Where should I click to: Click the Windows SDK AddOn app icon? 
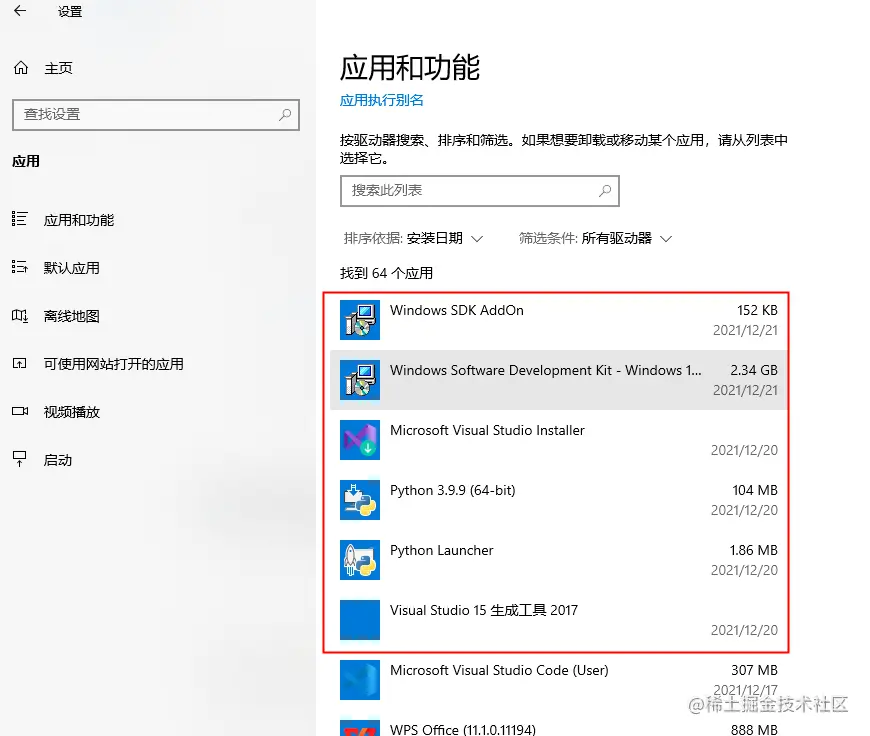tap(360, 320)
